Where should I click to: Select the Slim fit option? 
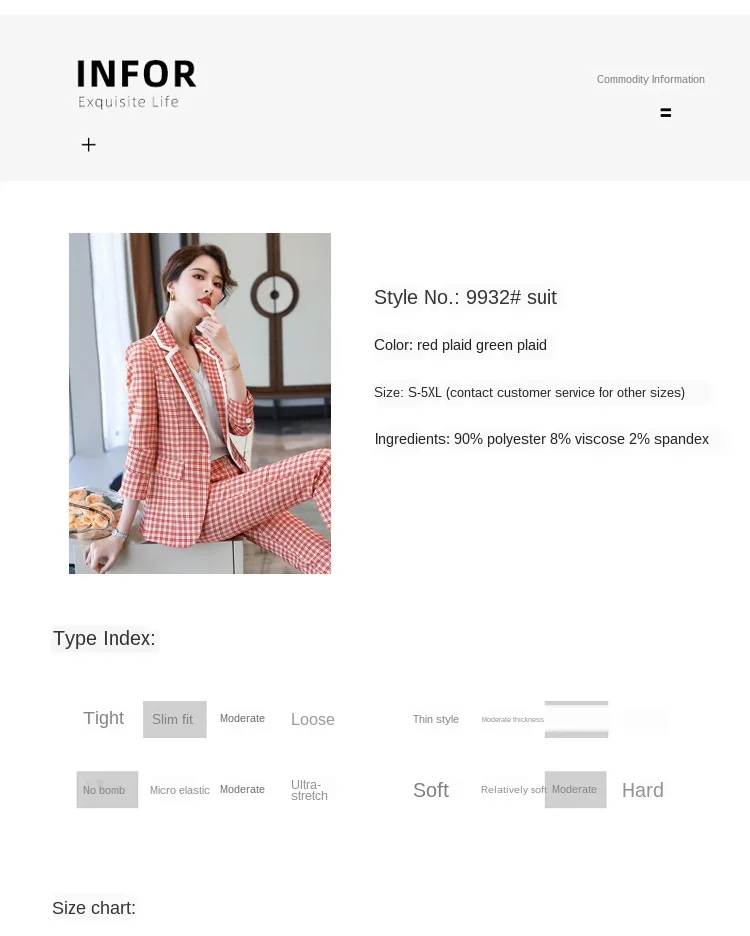click(x=174, y=719)
